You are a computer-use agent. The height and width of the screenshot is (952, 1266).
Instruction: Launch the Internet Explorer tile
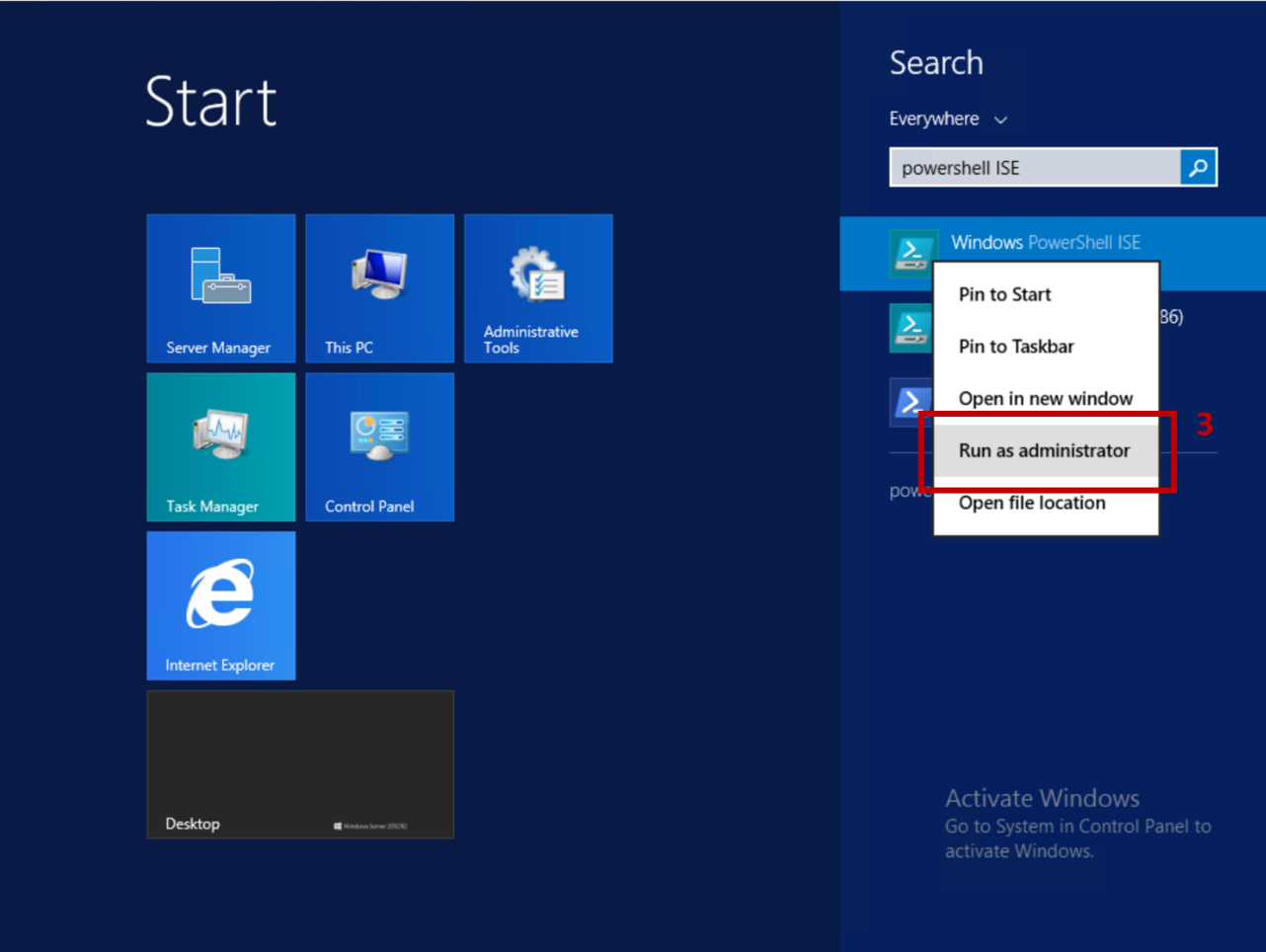221,605
